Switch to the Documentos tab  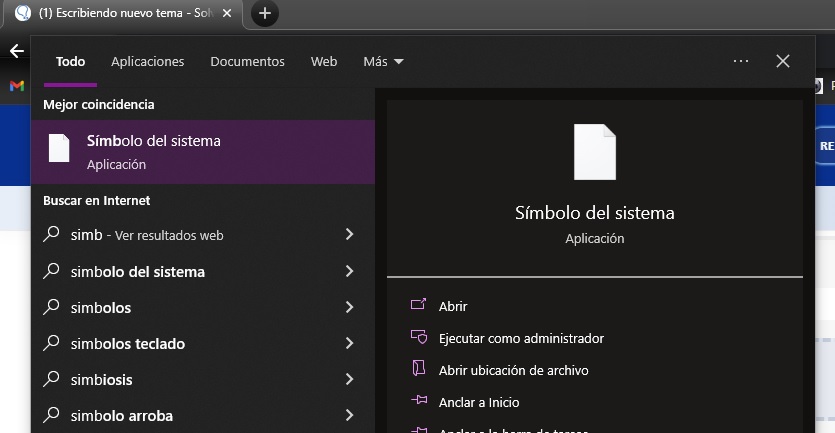coord(247,61)
